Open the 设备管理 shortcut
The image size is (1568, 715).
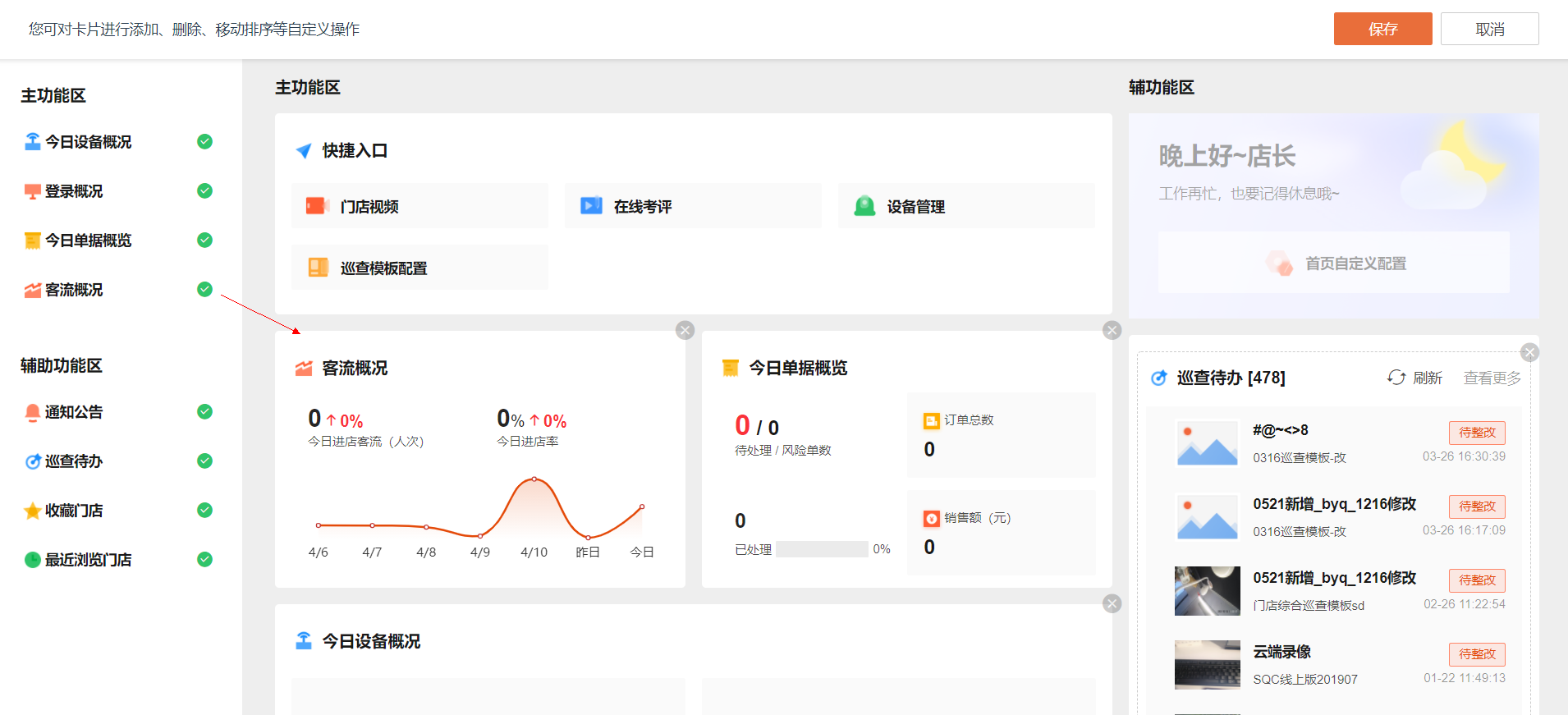(x=967, y=206)
